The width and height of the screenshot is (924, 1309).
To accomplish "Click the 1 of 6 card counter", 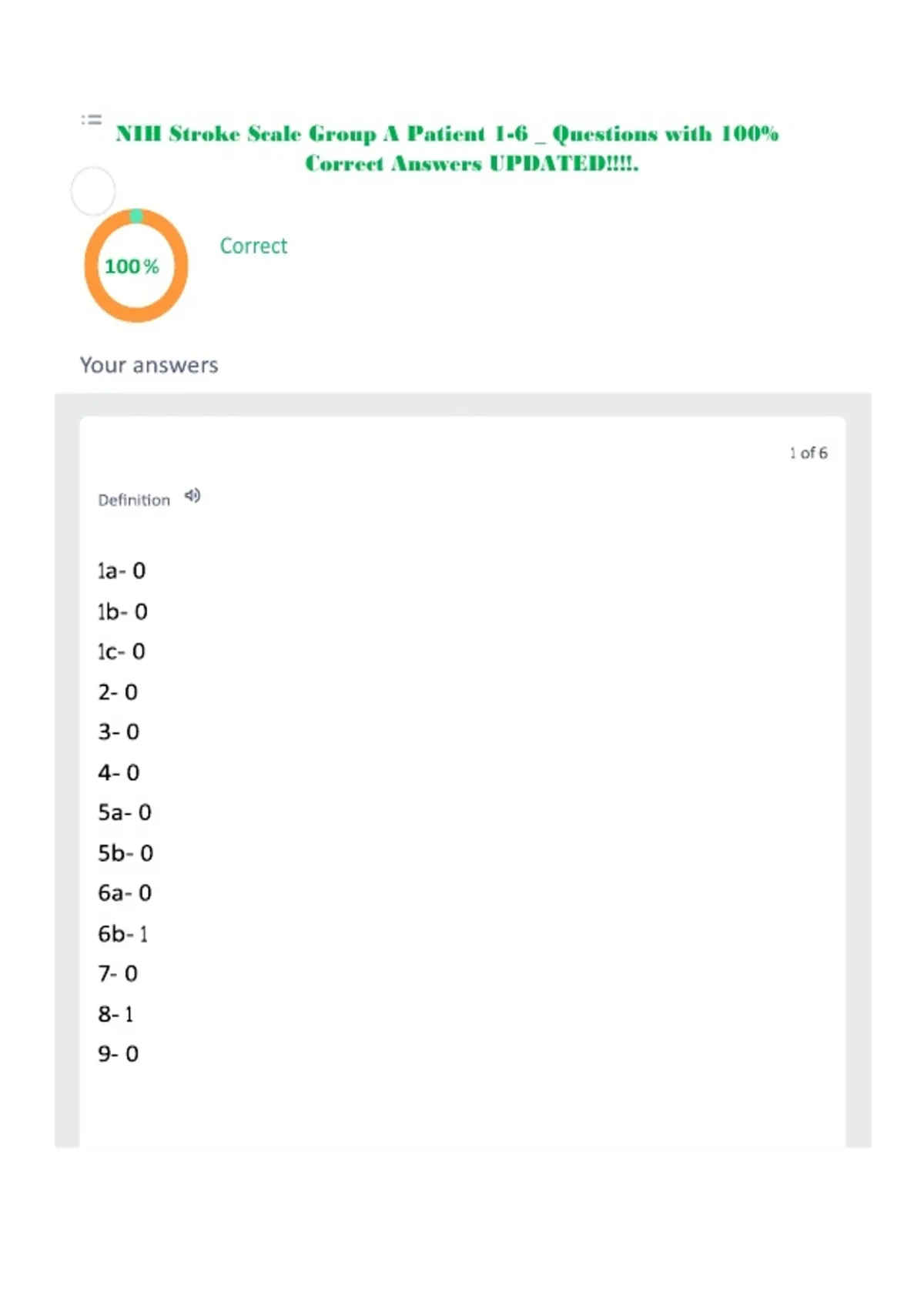I will 808,453.
